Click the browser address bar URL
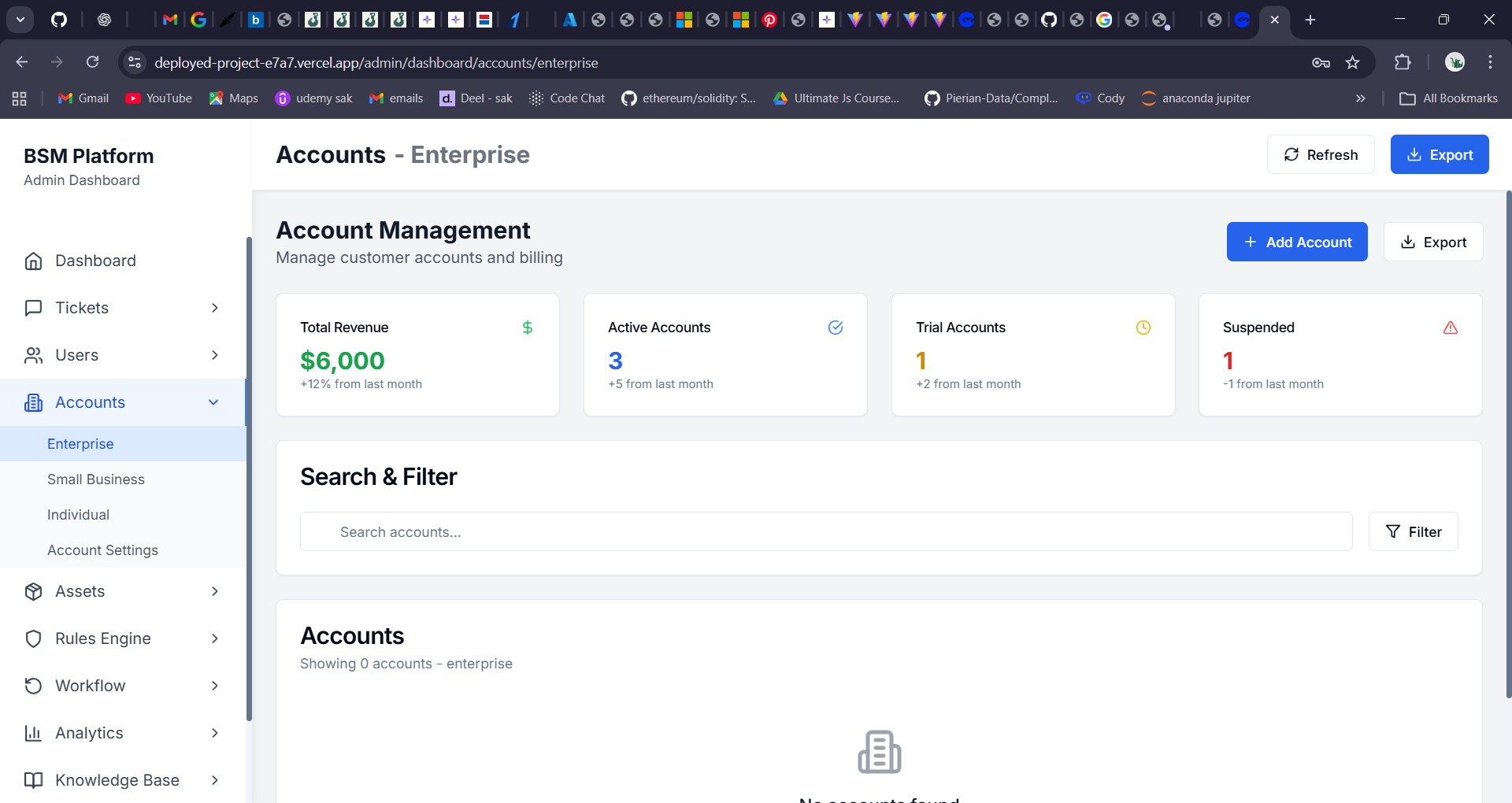This screenshot has height=803, width=1512. tap(376, 62)
